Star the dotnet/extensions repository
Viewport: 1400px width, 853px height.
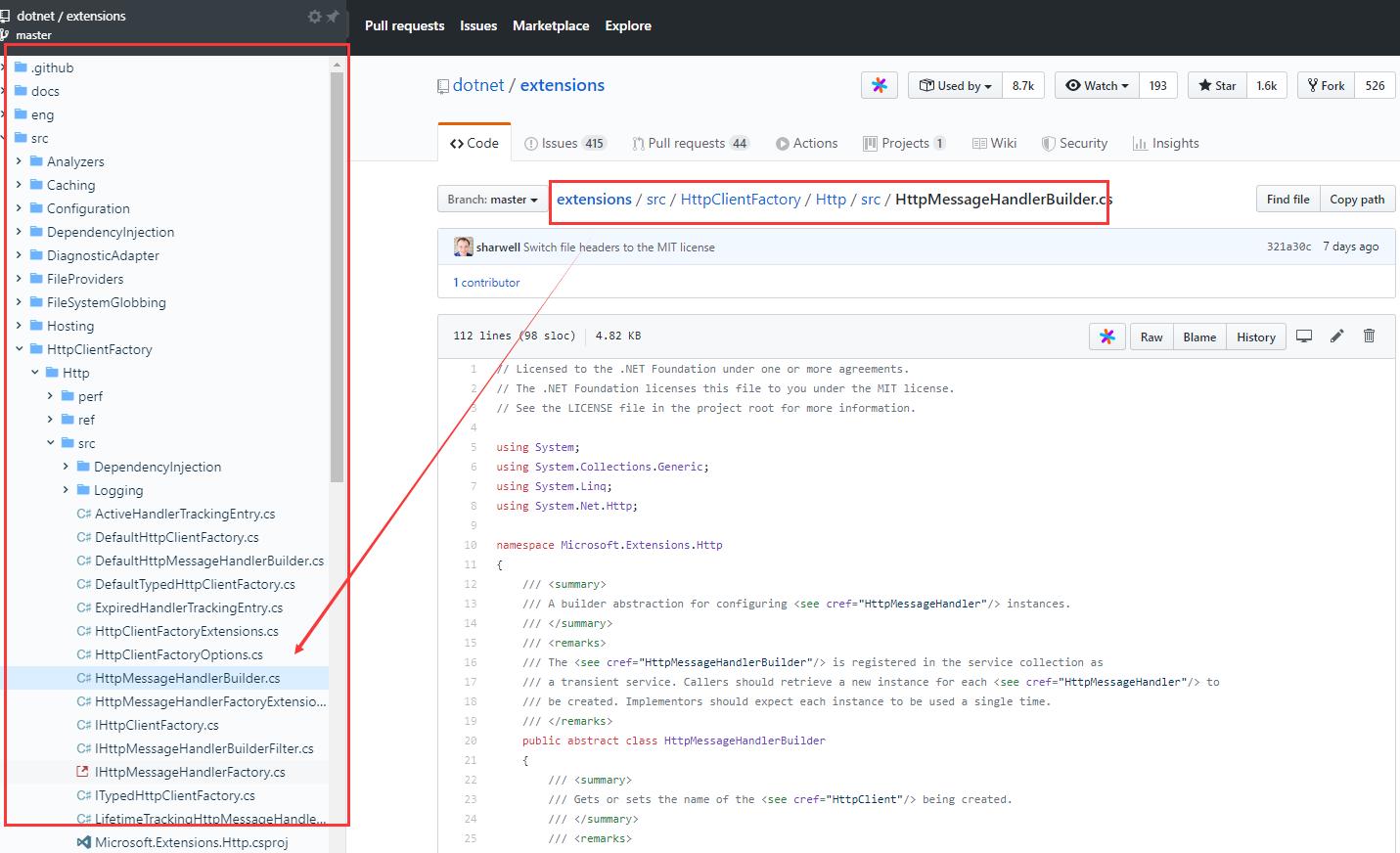(1217, 85)
